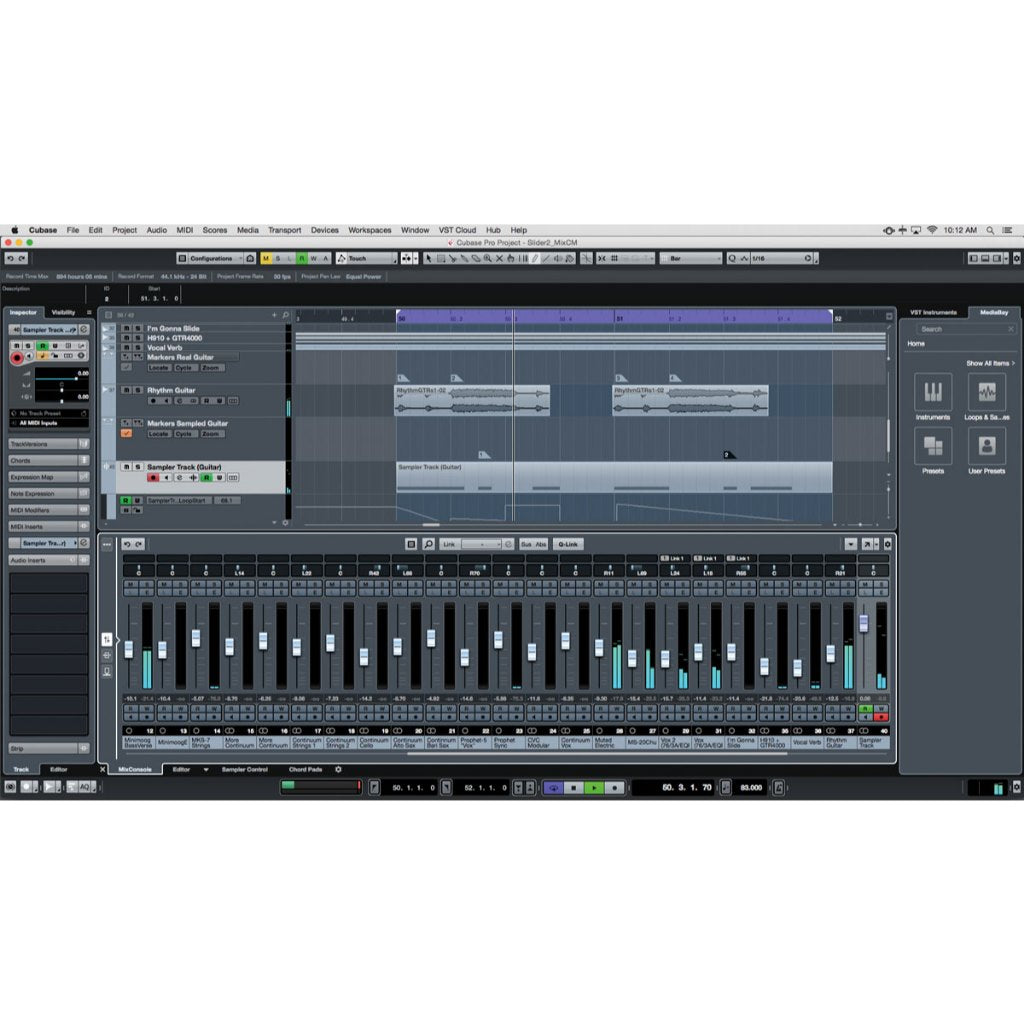Viewport: 1024px width, 1024px height.
Task: Record-enable the Sampler Track (Guitar)
Action: point(153,478)
